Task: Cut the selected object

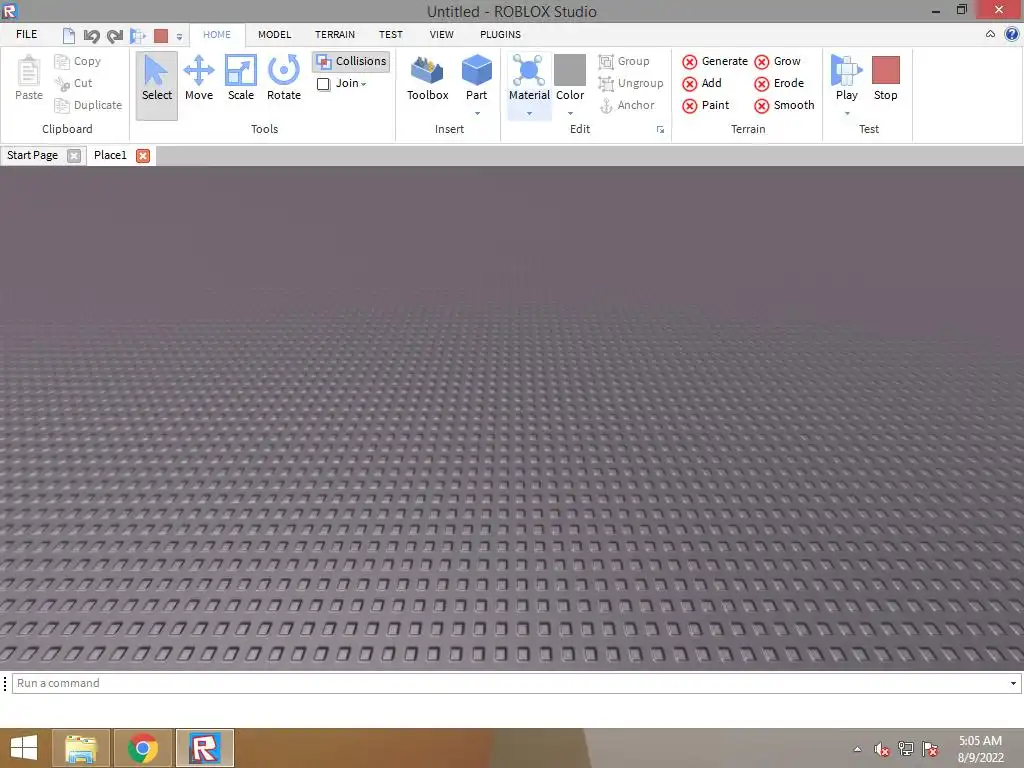Action: (74, 83)
